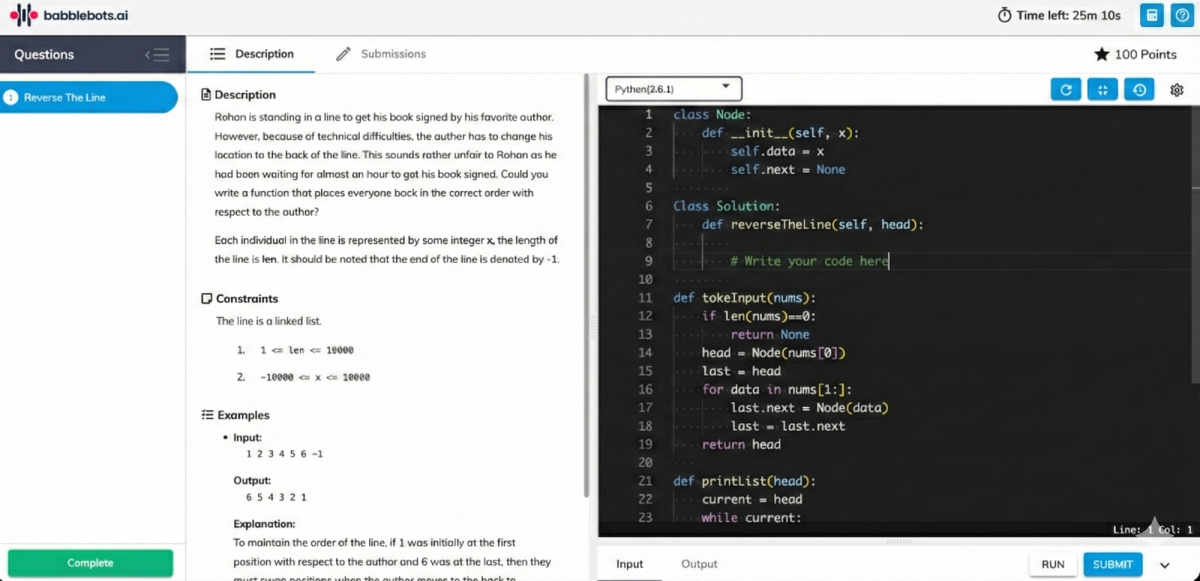Reset the code with the refresh icon
The width and height of the screenshot is (1200, 581).
pyautogui.click(x=1066, y=90)
